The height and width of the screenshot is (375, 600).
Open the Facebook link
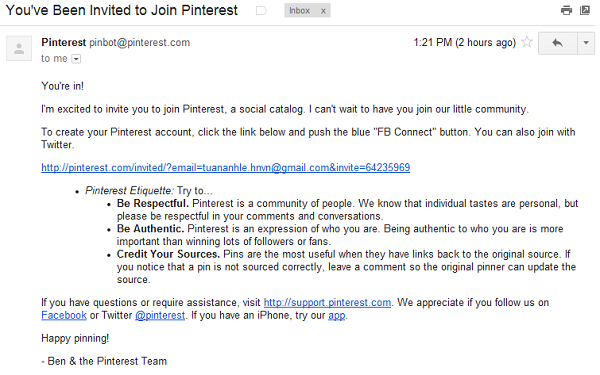[x=64, y=315]
